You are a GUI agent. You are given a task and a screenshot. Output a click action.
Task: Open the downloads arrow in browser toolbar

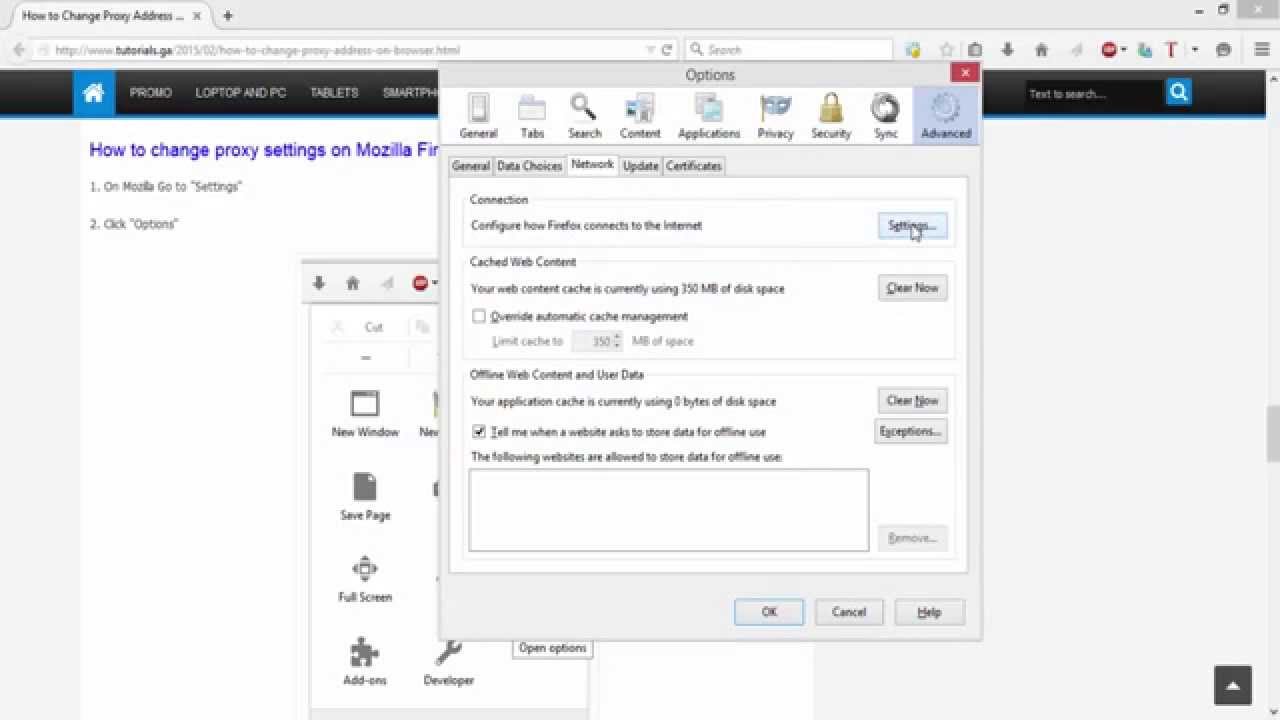[x=1008, y=50]
